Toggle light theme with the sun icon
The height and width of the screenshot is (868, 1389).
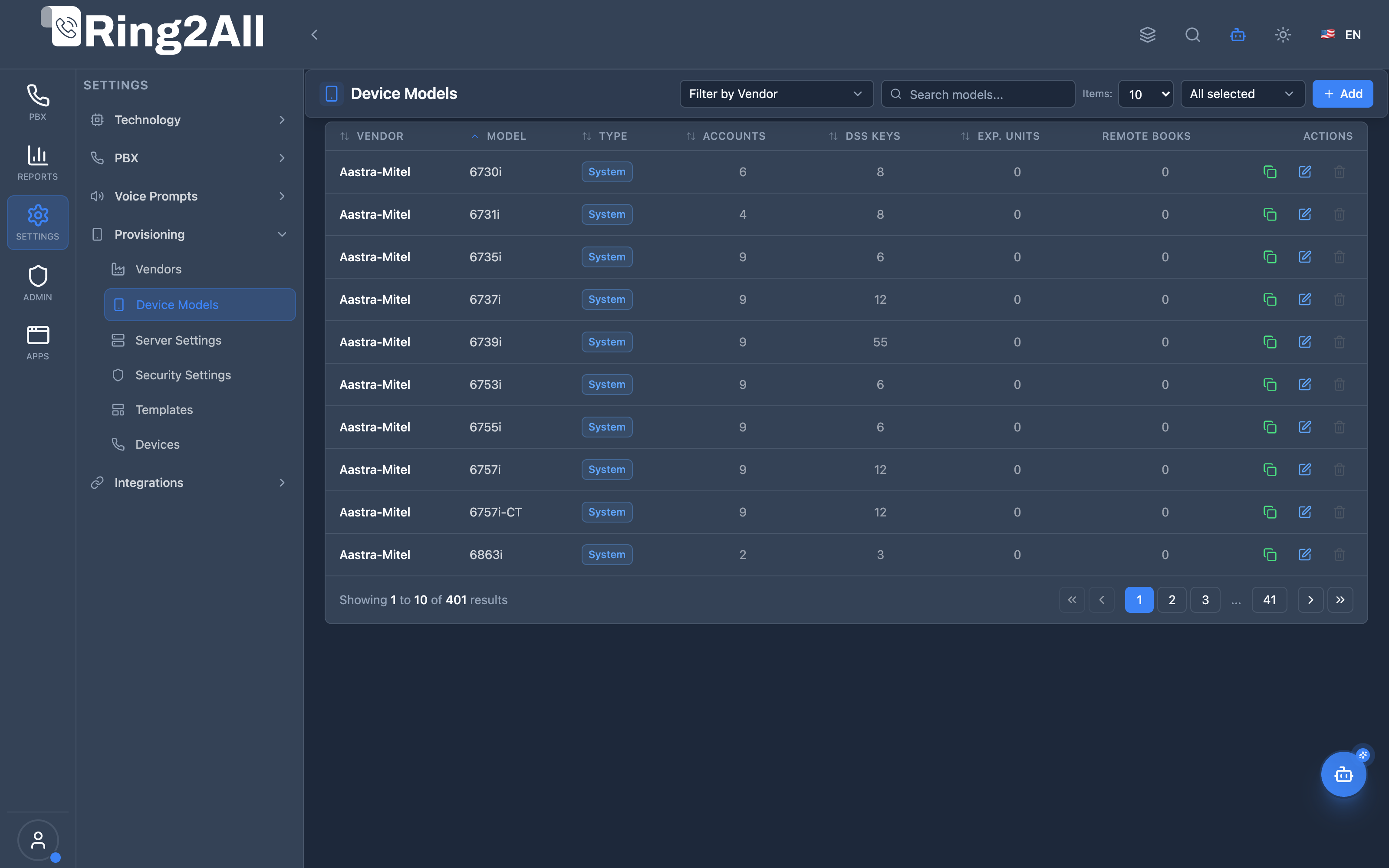tap(1283, 35)
